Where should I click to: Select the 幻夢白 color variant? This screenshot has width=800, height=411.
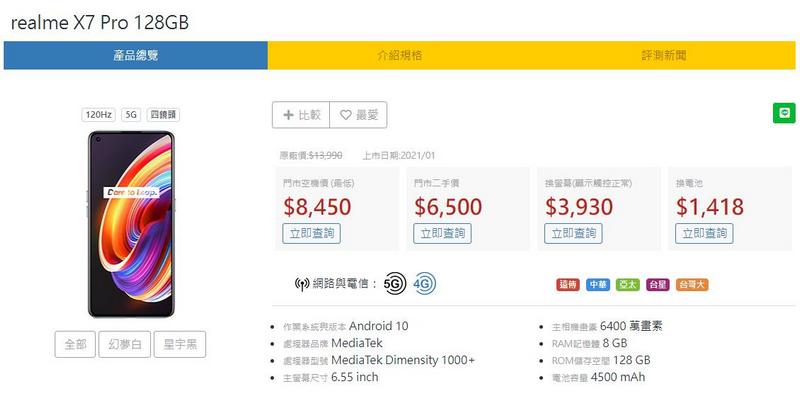(x=124, y=344)
